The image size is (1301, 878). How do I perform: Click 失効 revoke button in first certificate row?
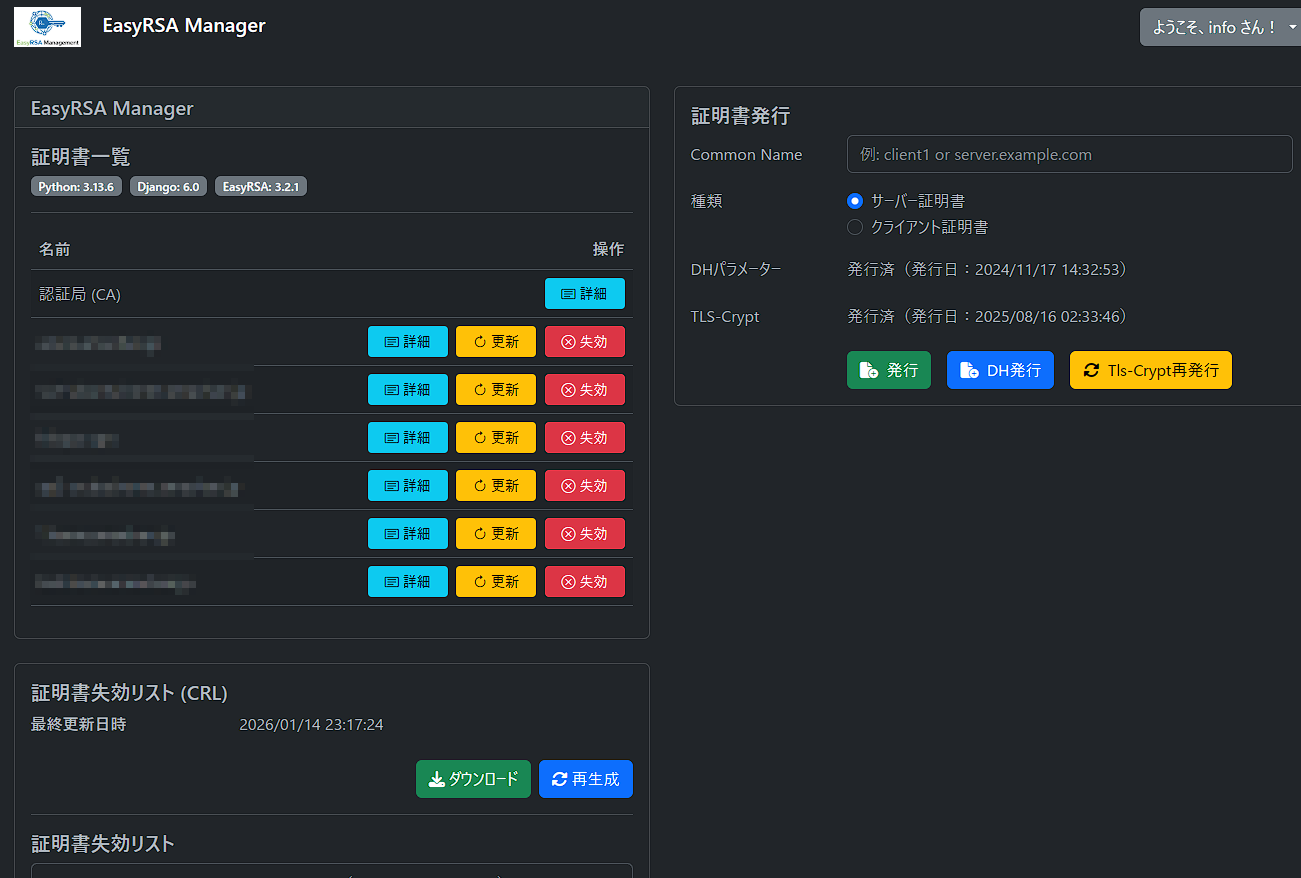(584, 342)
